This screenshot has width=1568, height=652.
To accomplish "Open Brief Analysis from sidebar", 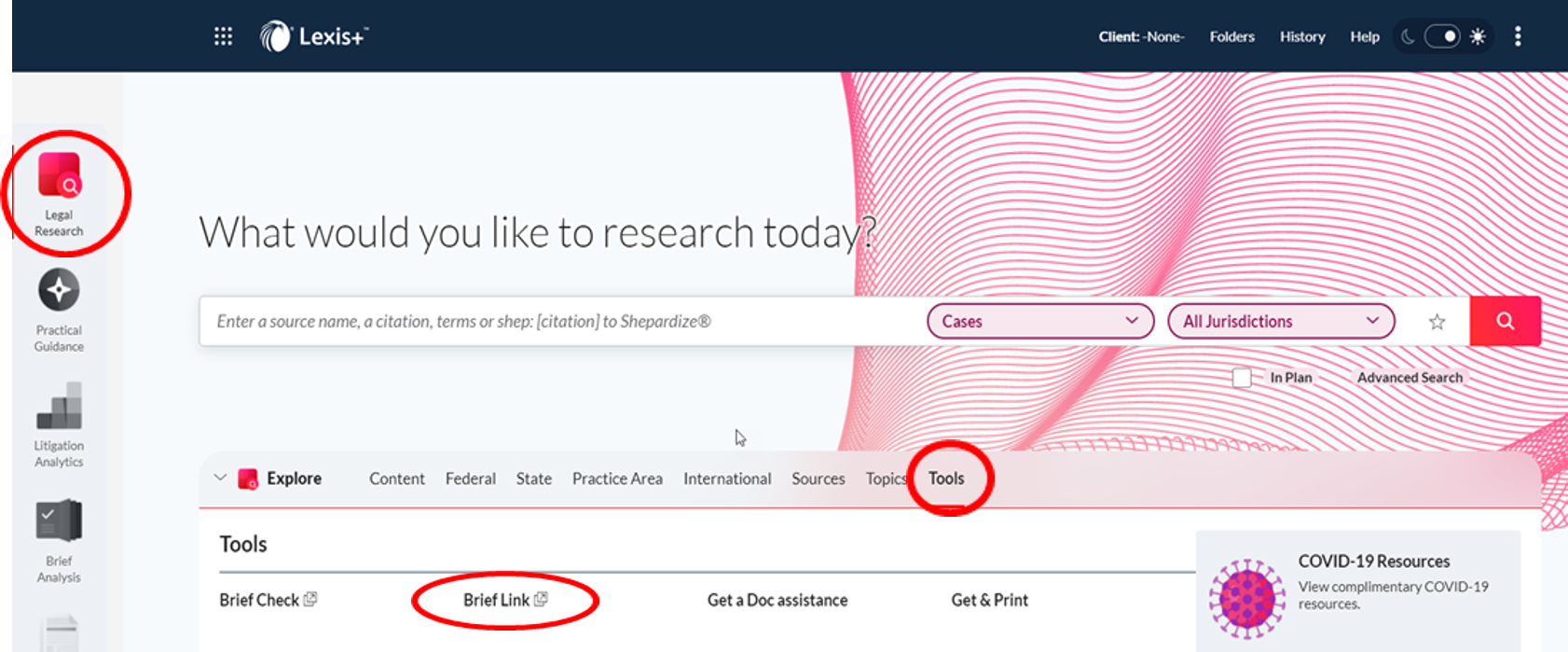I will 59,541.
